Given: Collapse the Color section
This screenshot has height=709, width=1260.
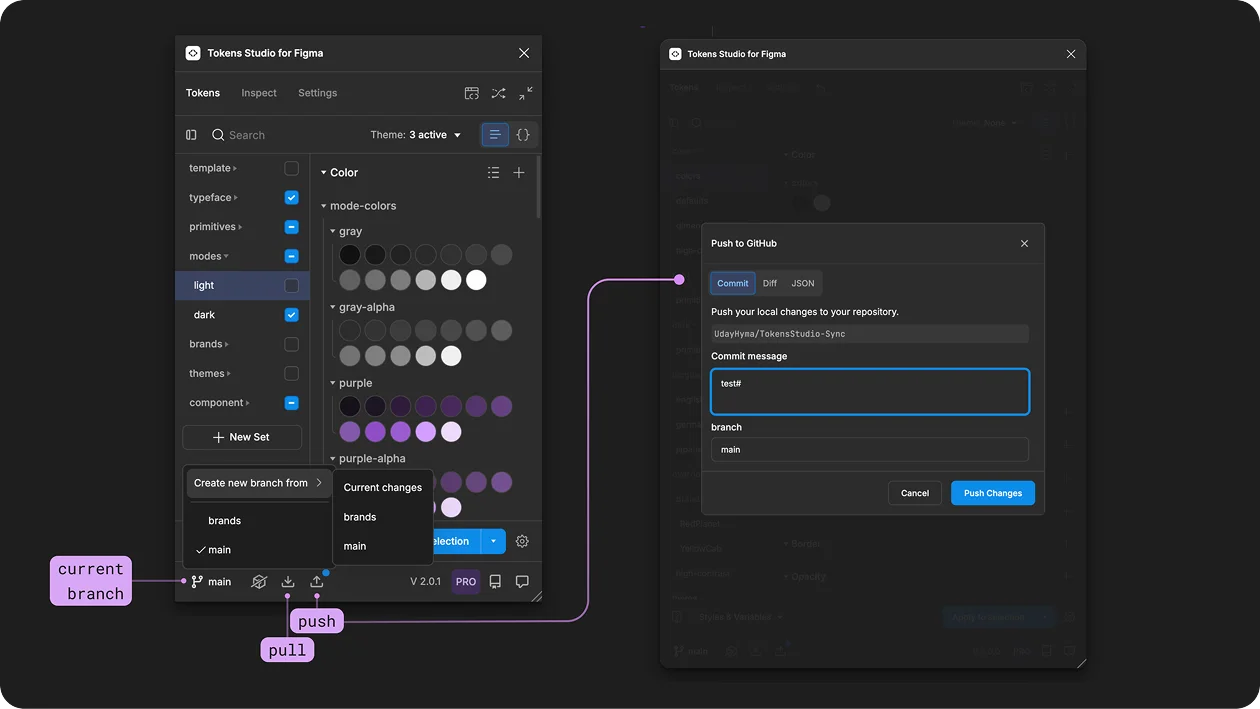Looking at the screenshot, I should tap(324, 173).
